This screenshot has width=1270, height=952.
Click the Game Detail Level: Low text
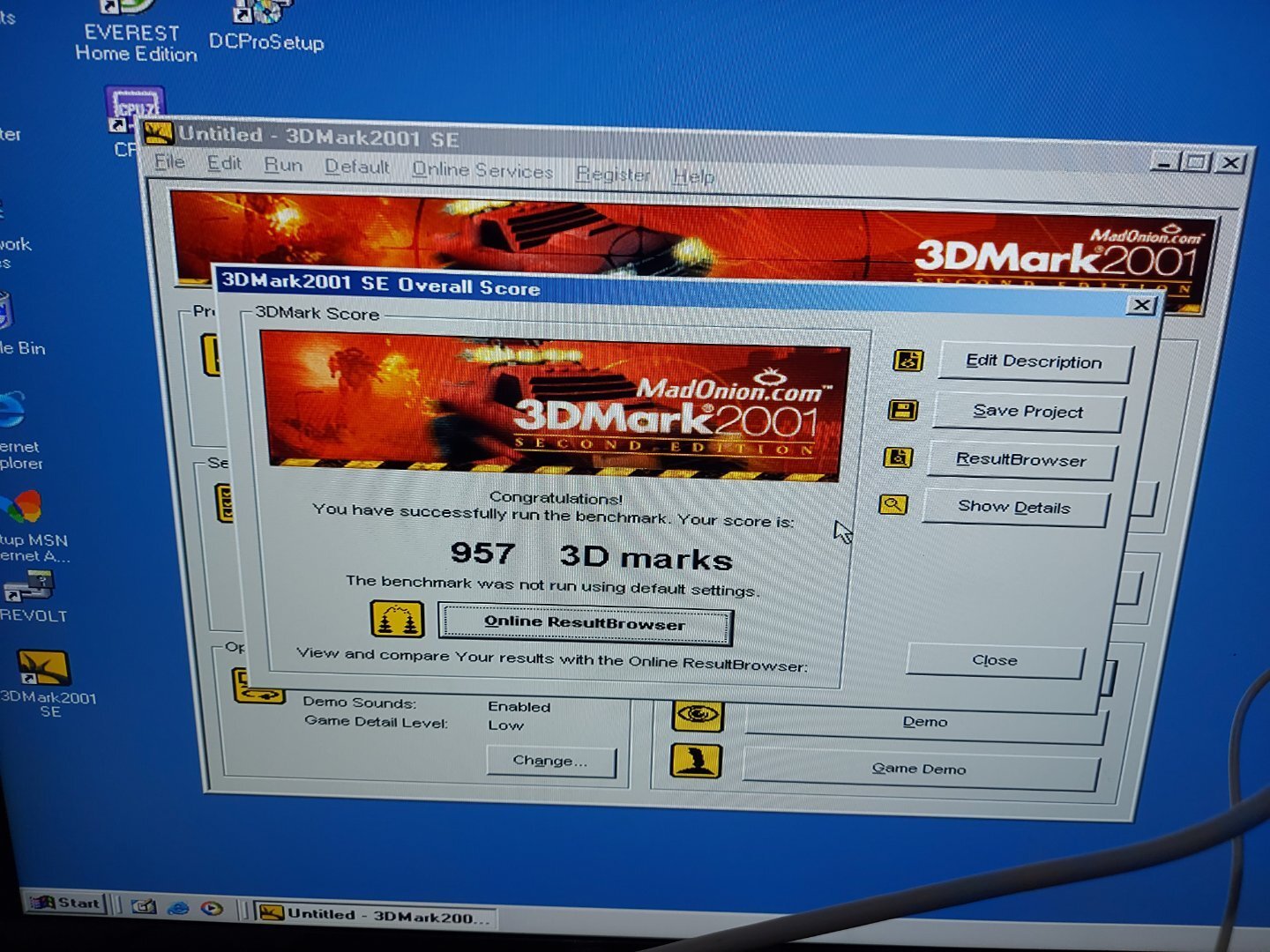pos(415,724)
